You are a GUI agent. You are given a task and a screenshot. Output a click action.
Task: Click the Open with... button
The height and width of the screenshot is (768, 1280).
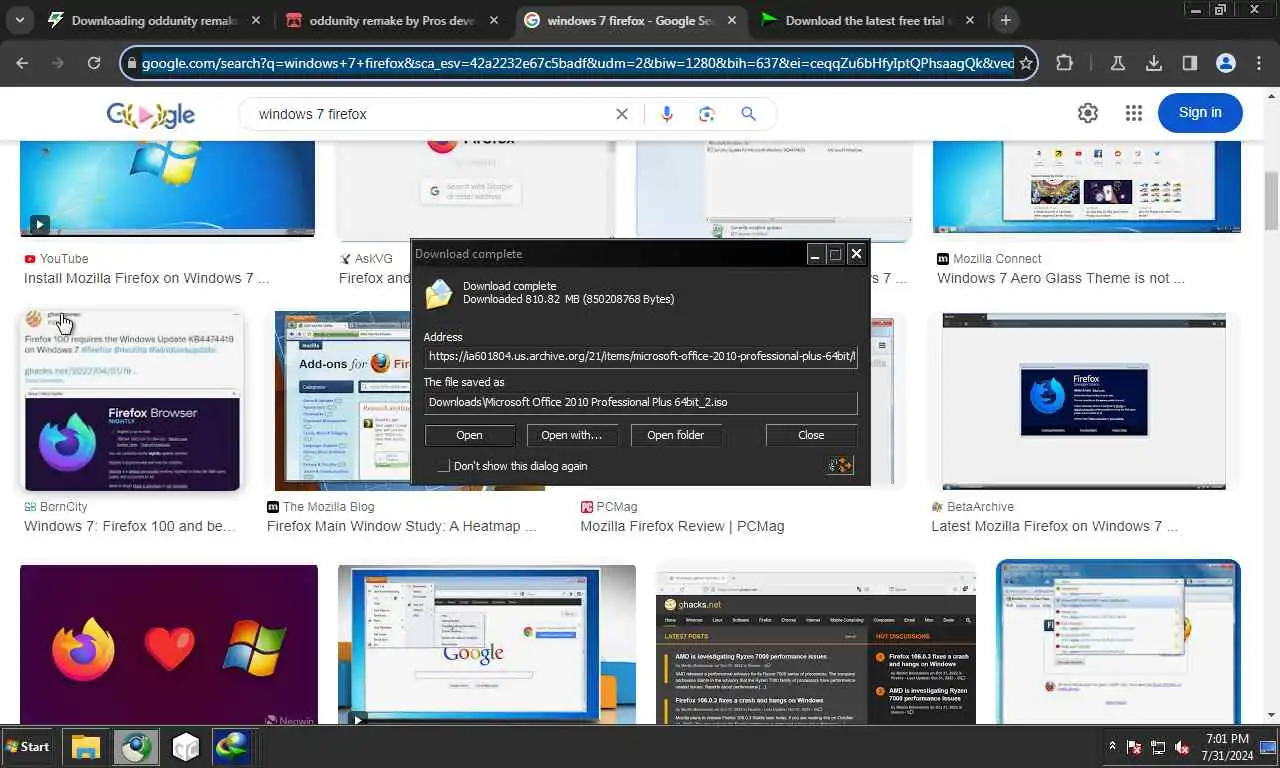click(571, 435)
